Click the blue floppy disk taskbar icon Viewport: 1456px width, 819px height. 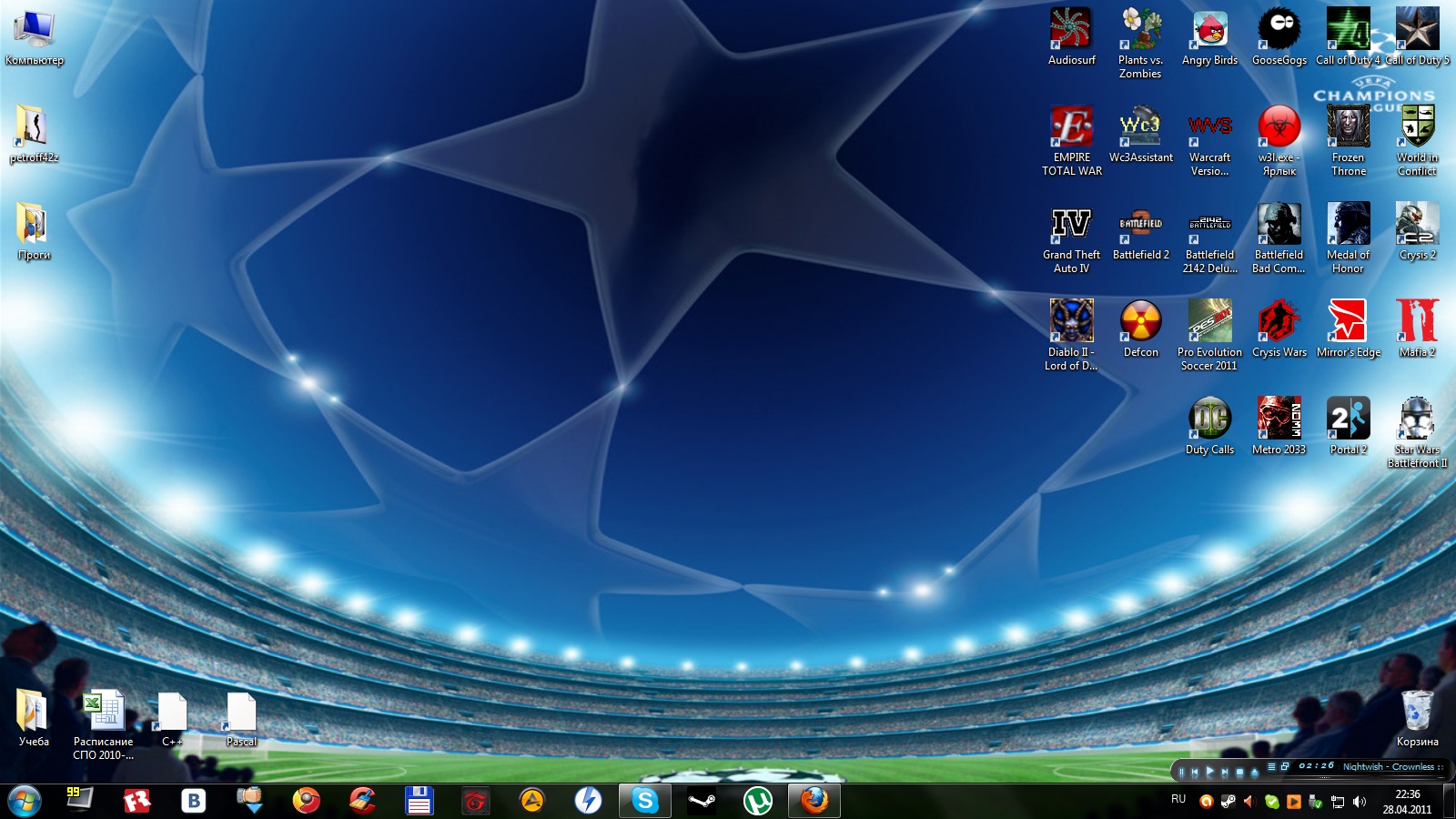point(419,801)
